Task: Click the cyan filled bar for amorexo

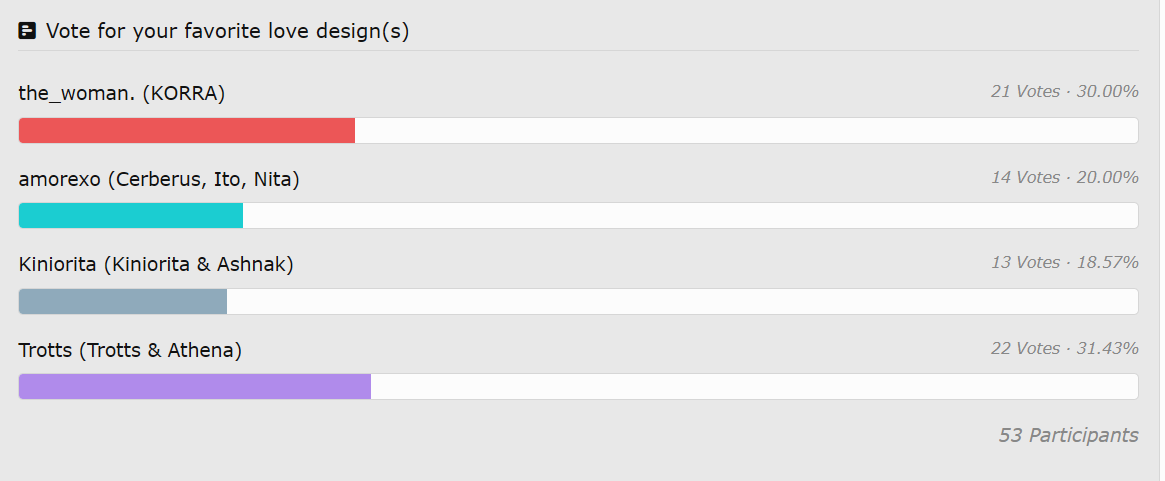Action: pos(131,216)
